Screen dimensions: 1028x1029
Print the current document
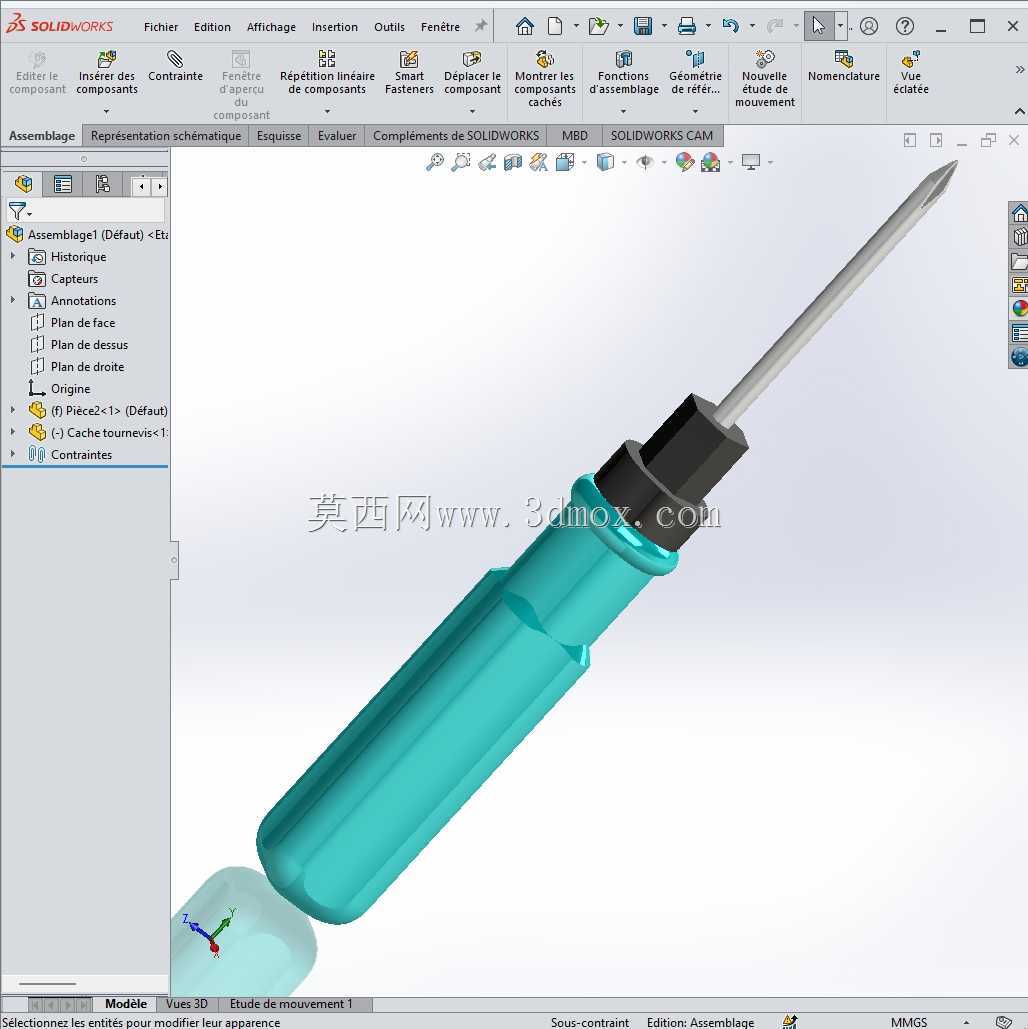(687, 26)
